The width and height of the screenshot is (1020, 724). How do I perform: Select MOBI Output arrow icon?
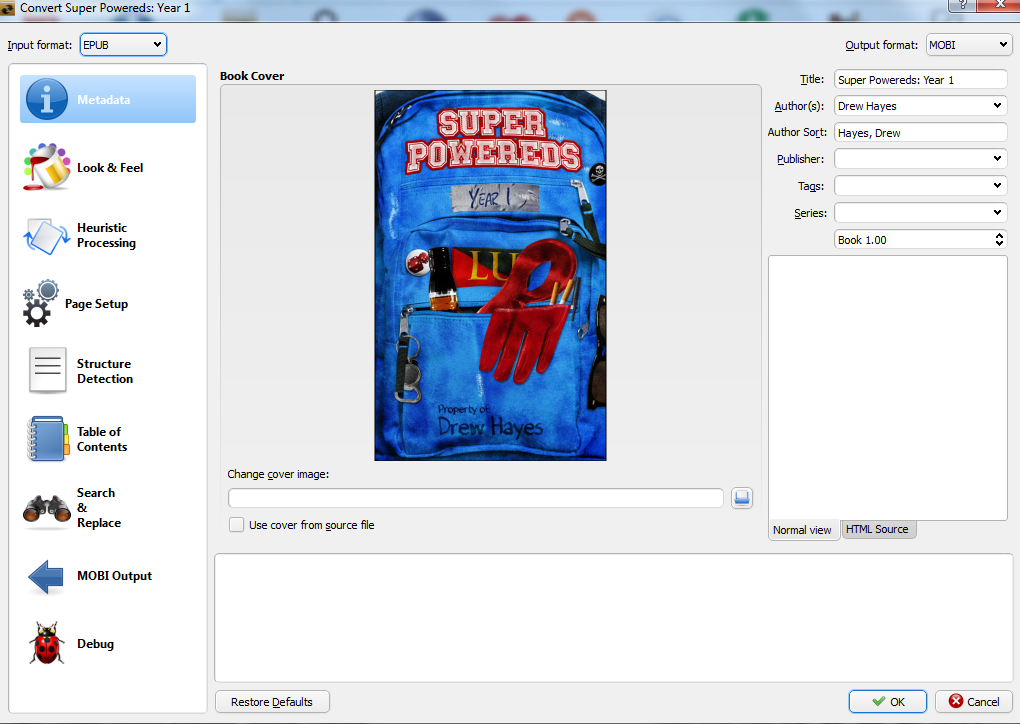click(x=46, y=576)
